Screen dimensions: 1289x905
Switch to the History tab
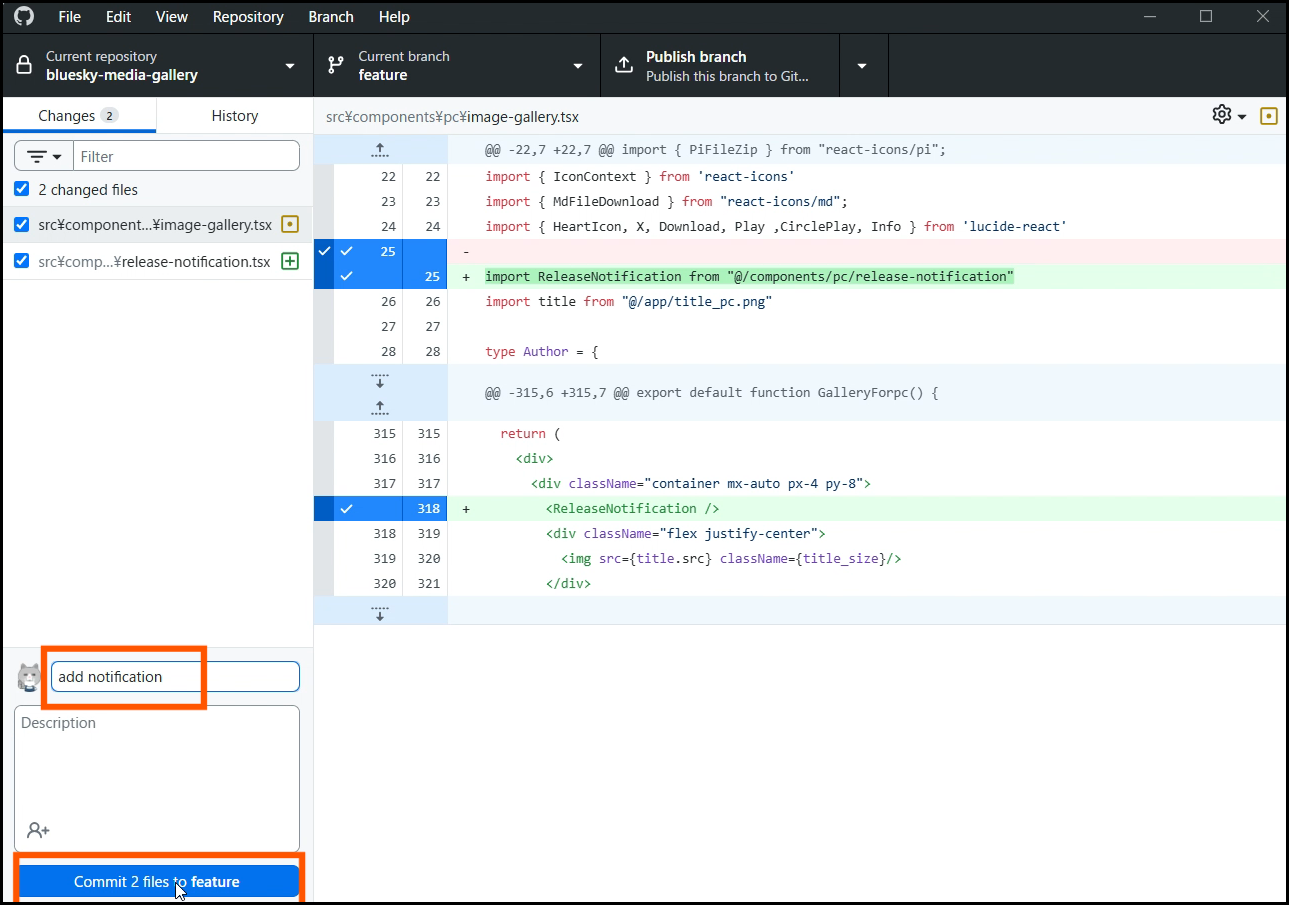234,116
